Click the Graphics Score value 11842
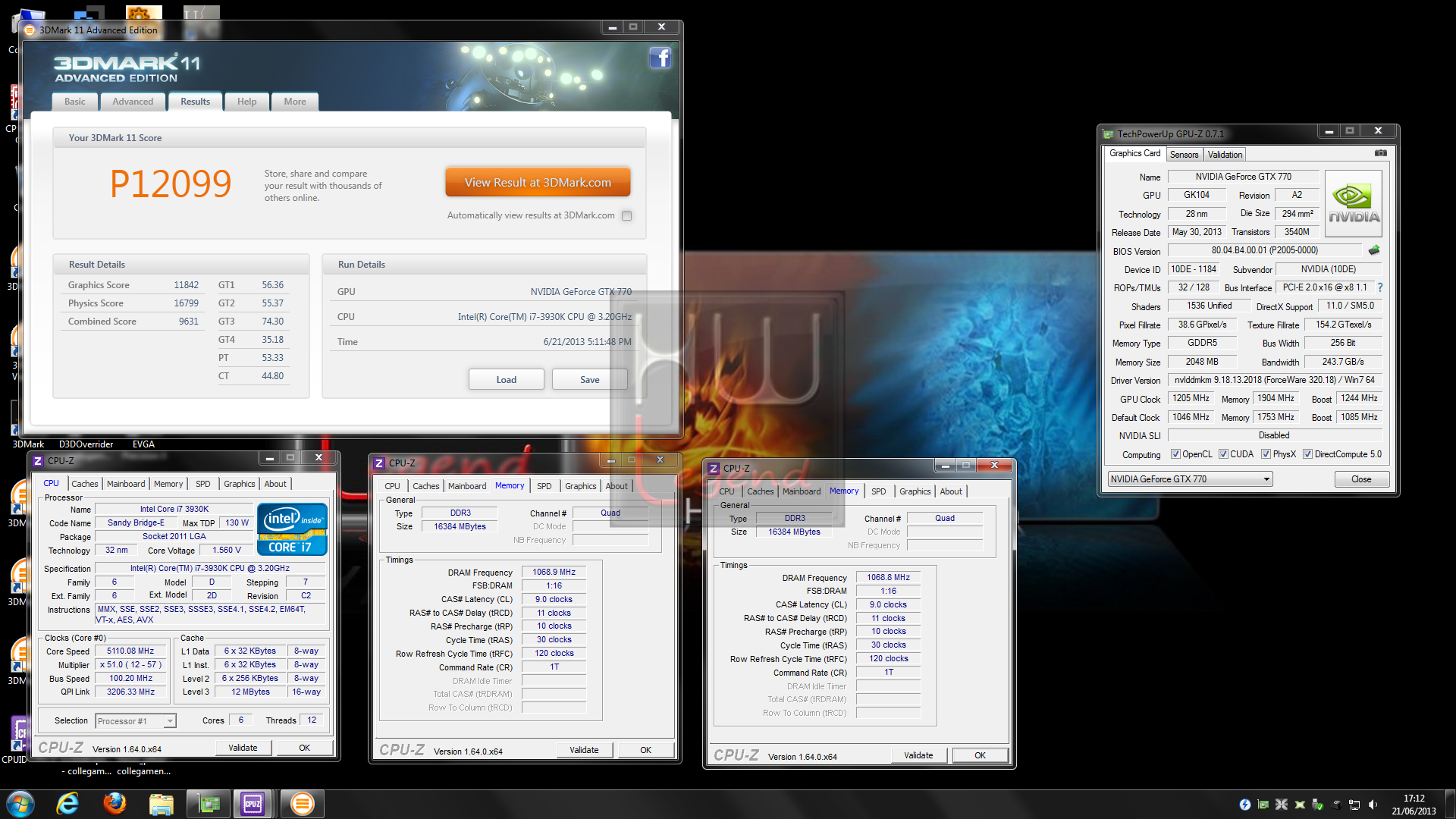1456x819 pixels. click(186, 285)
